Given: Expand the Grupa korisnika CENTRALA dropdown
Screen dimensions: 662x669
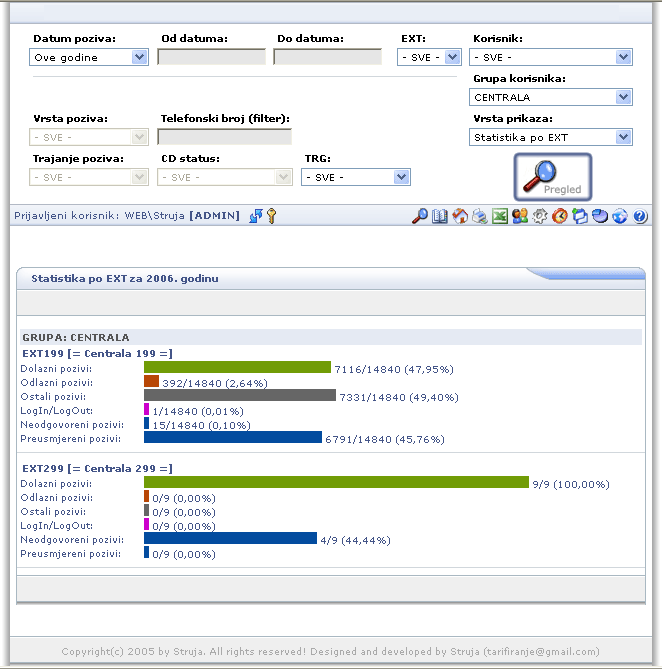Looking at the screenshot, I should click(x=551, y=97).
